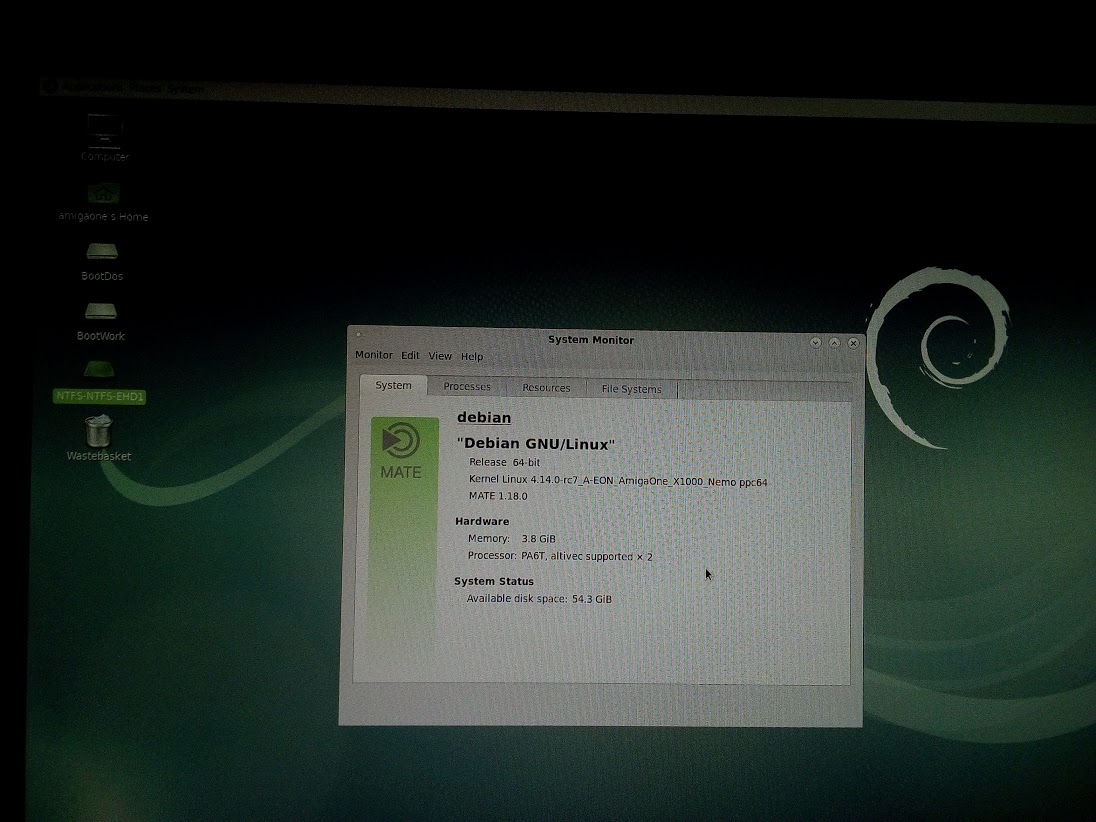
Task: Click the NTFS-NTFS-EHD1 volume icon
Action: coord(99,372)
